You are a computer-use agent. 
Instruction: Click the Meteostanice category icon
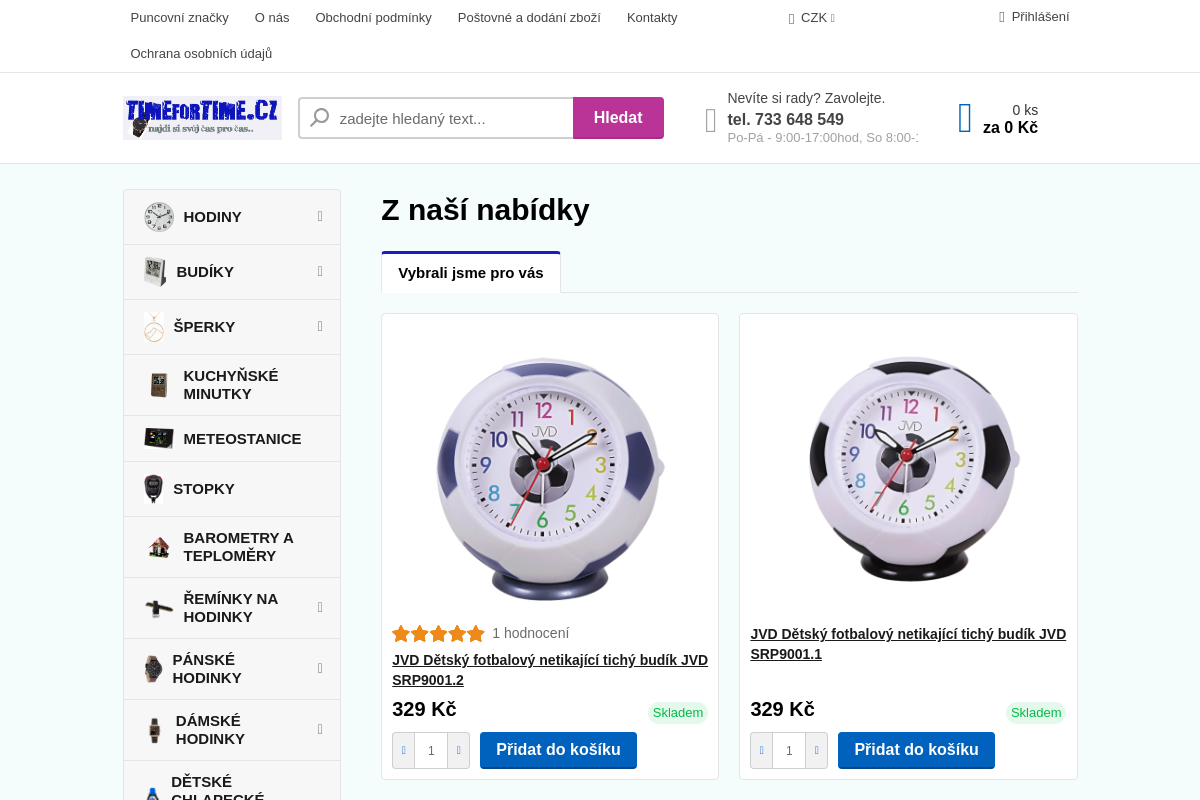pos(158,439)
